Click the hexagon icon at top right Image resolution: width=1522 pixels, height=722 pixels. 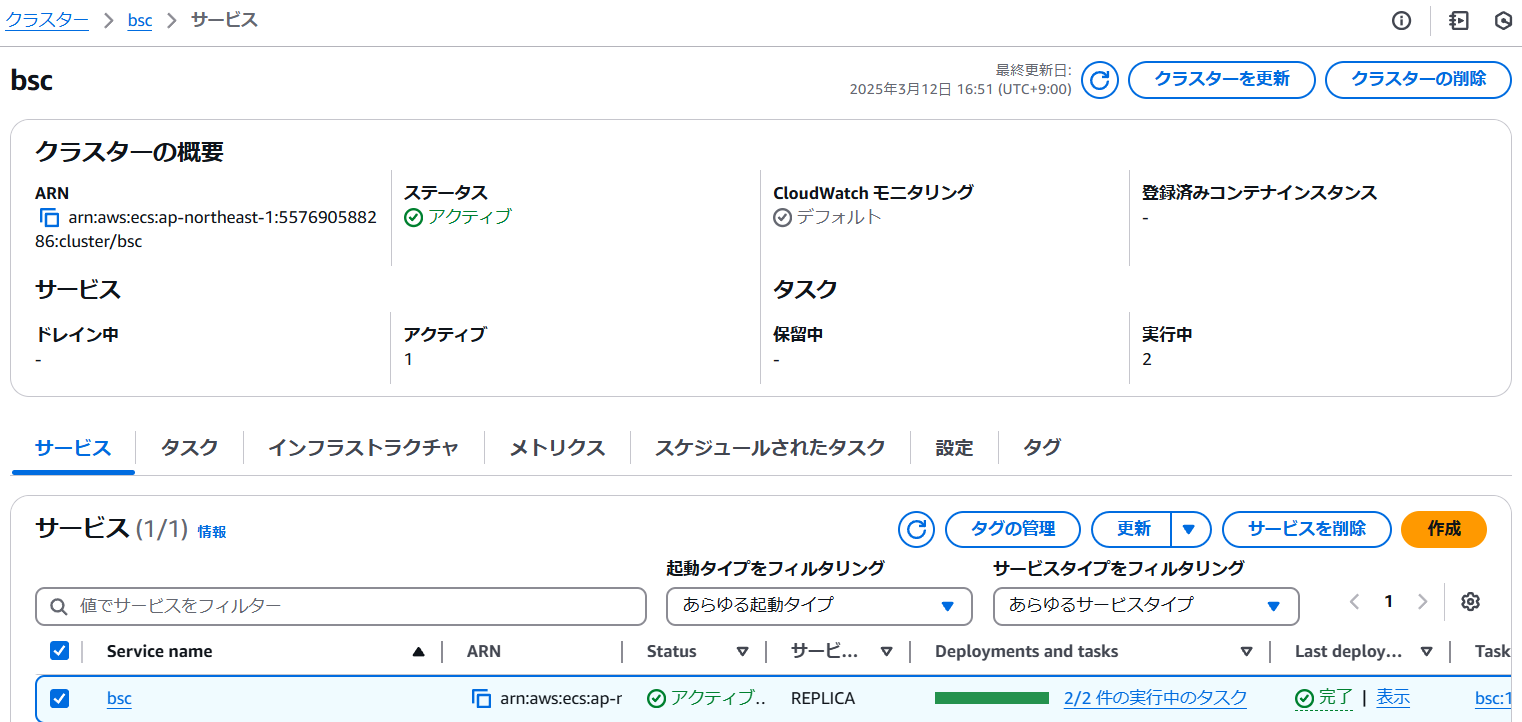point(1503,20)
